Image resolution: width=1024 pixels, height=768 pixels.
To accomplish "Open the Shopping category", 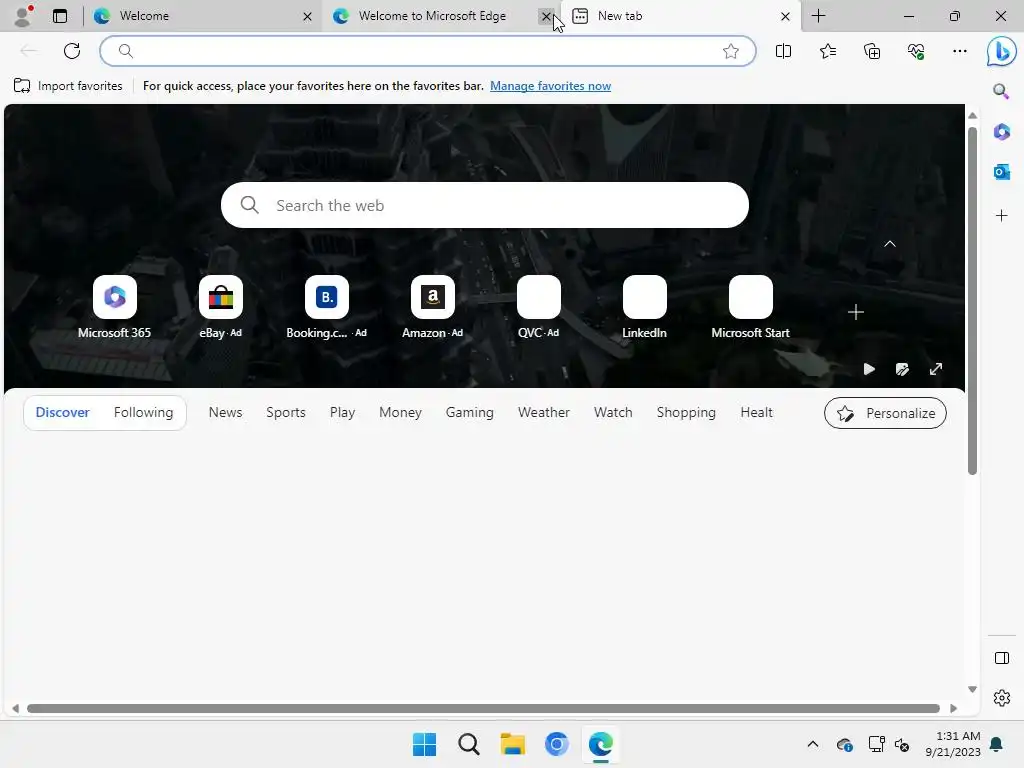I will click(x=686, y=412).
